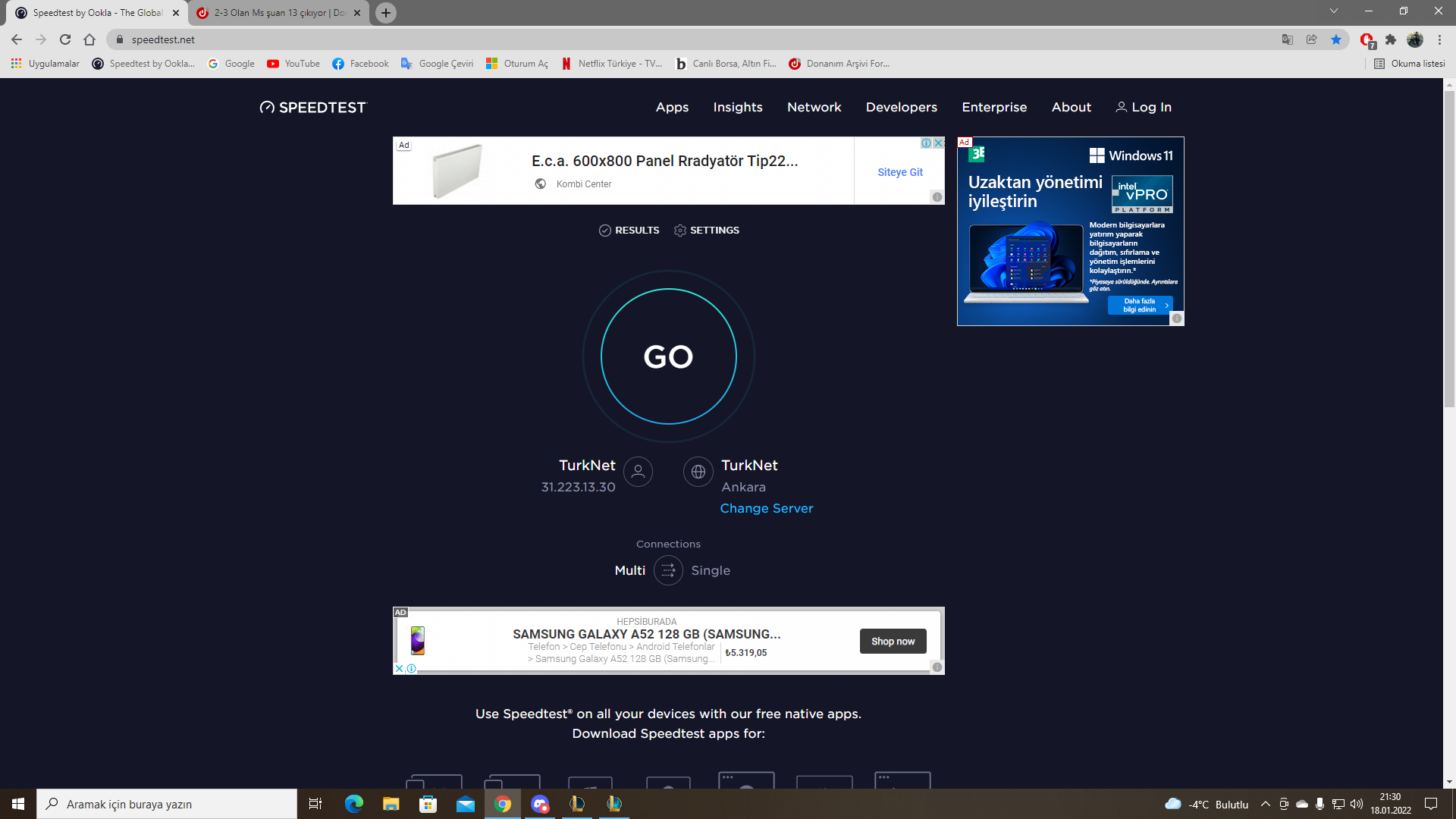This screenshot has width=1456, height=819.
Task: Start the test with GO button
Action: pos(668,356)
